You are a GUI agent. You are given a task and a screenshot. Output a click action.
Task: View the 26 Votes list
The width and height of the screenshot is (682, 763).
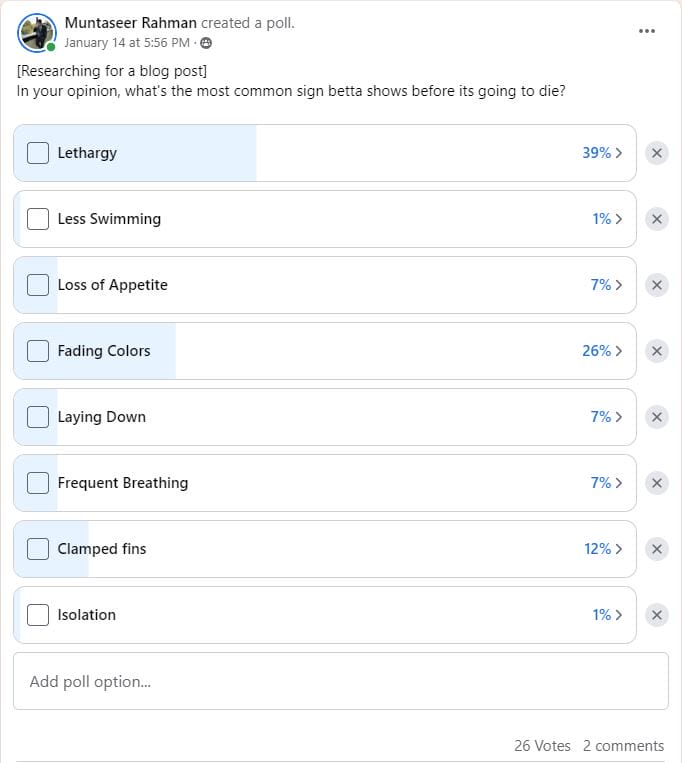[542, 746]
